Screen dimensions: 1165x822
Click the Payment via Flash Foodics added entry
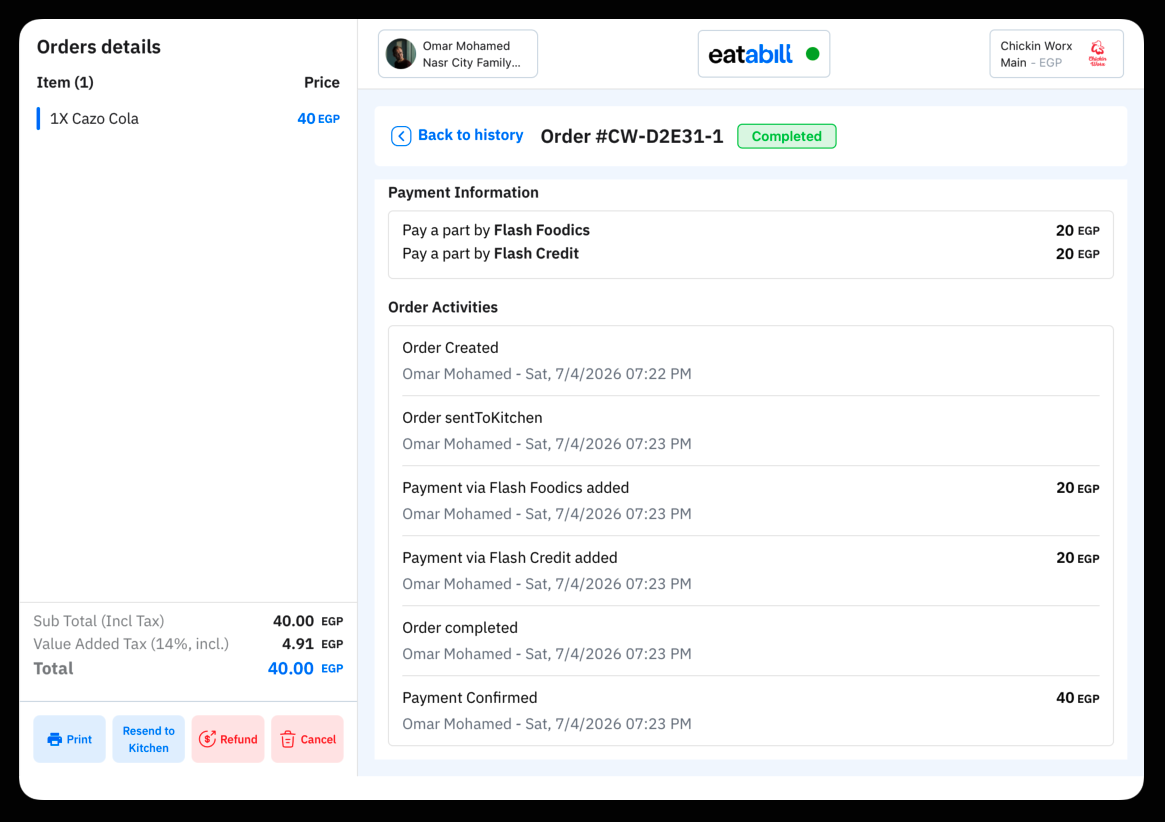click(750, 500)
